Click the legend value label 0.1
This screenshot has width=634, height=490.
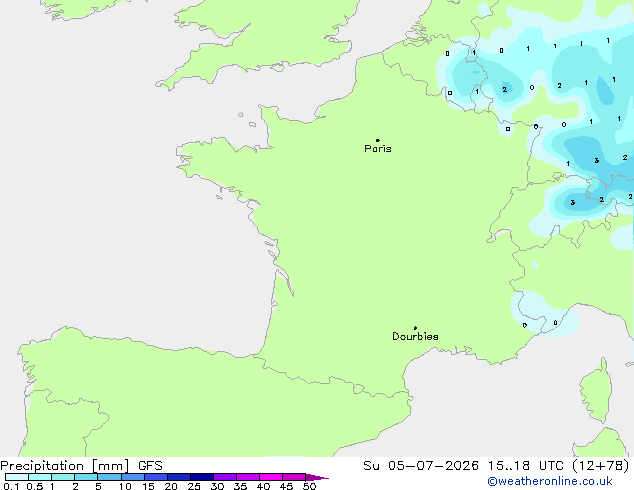pos(11,486)
